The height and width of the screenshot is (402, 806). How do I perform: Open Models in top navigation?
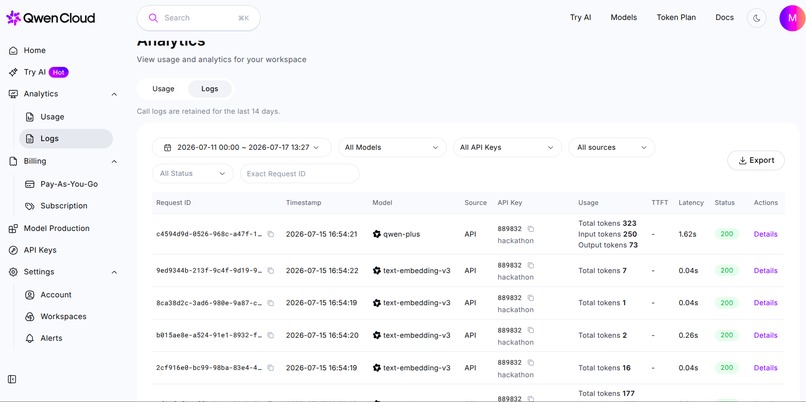624,17
